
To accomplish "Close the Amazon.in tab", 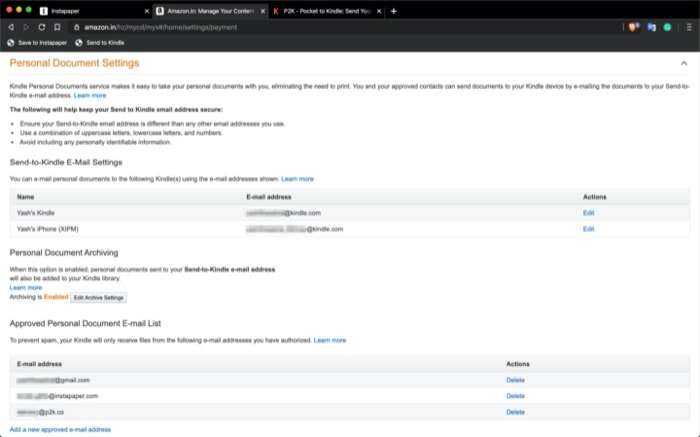I will (x=262, y=11).
